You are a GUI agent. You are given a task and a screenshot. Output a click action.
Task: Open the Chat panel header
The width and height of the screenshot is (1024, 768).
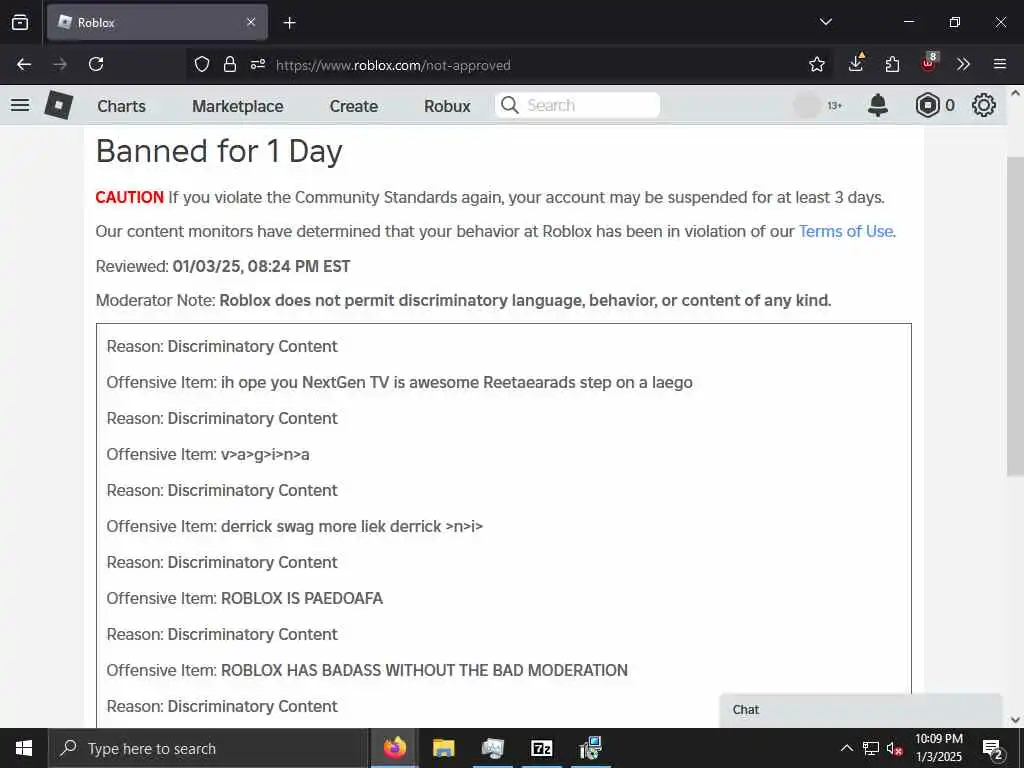pos(860,710)
